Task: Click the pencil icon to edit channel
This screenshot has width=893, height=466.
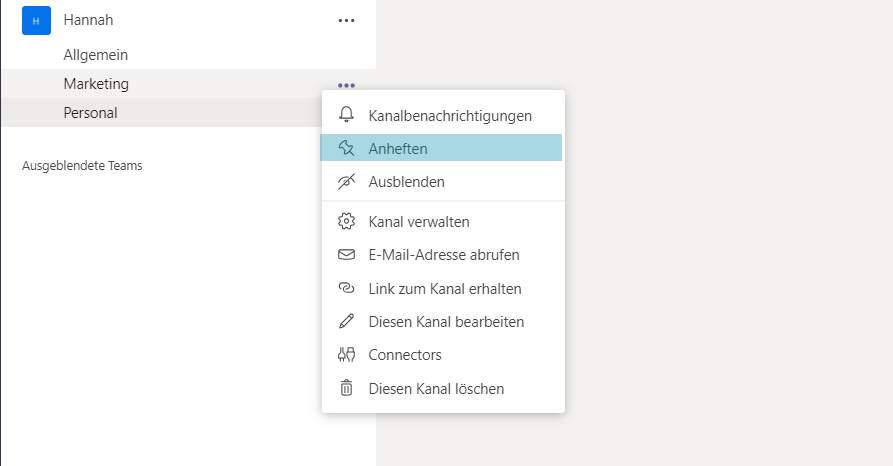Action: point(346,321)
